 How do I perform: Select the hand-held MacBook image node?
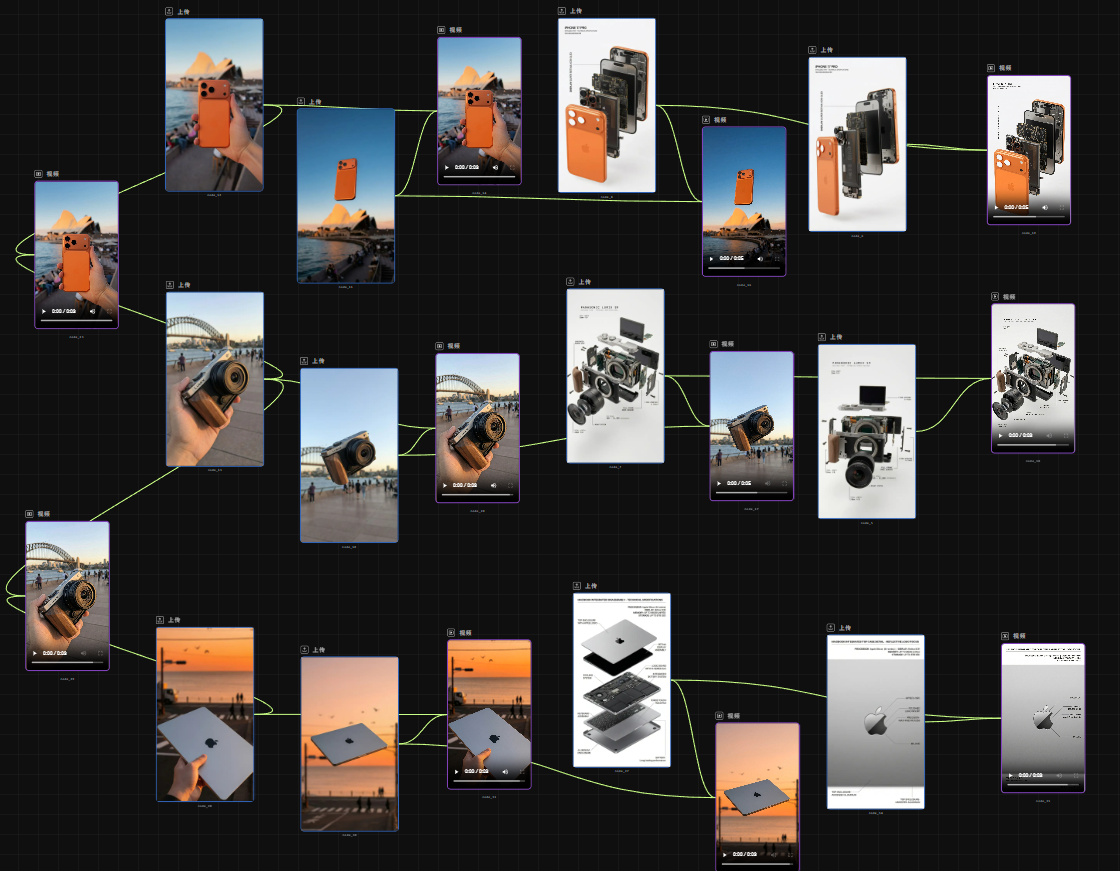point(204,714)
